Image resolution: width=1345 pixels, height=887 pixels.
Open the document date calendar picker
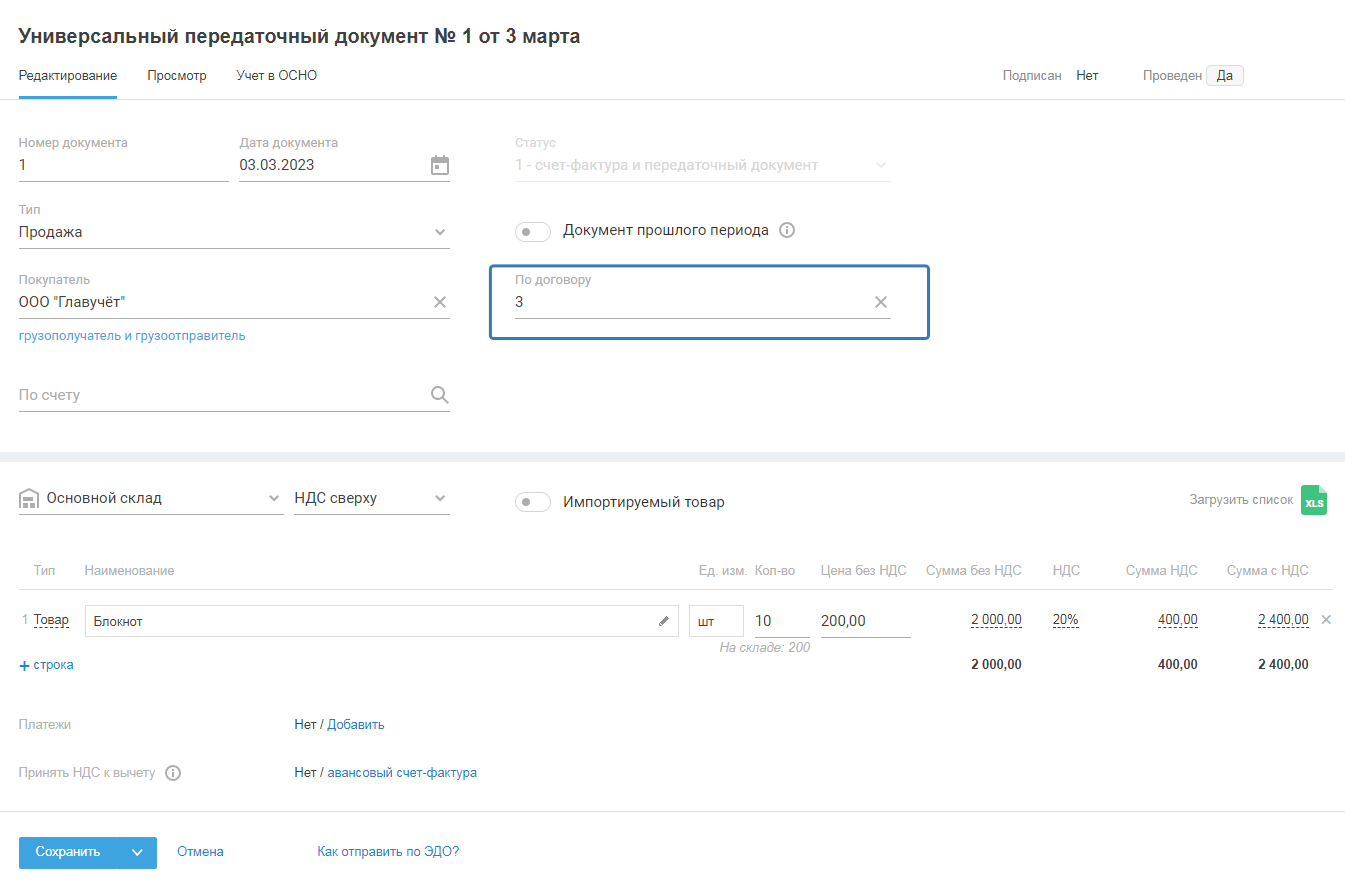440,166
